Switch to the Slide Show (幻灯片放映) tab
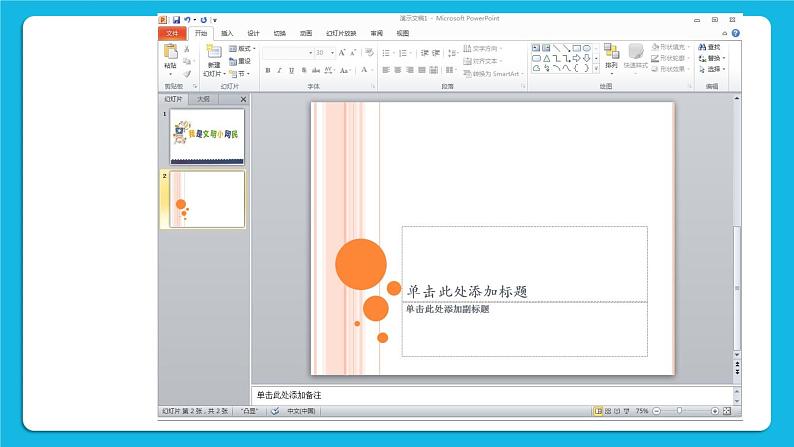The width and height of the screenshot is (794, 447). [341, 33]
